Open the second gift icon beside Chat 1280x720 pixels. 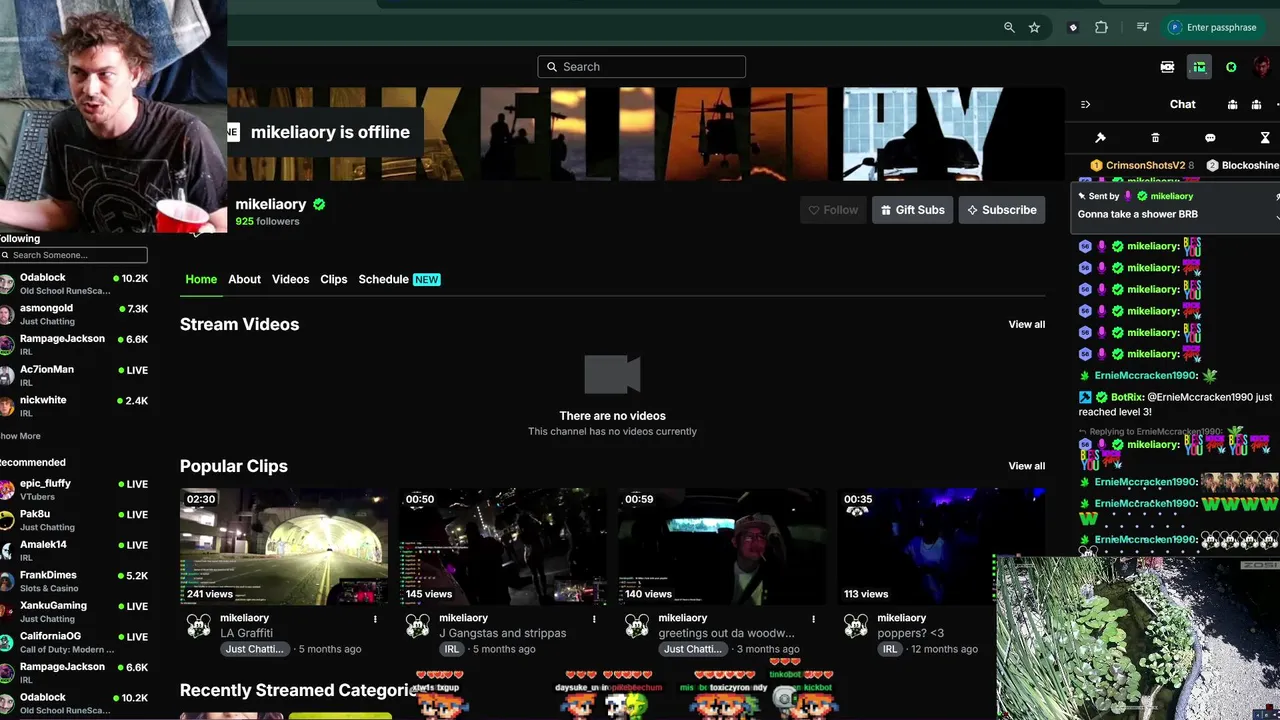[1256, 104]
